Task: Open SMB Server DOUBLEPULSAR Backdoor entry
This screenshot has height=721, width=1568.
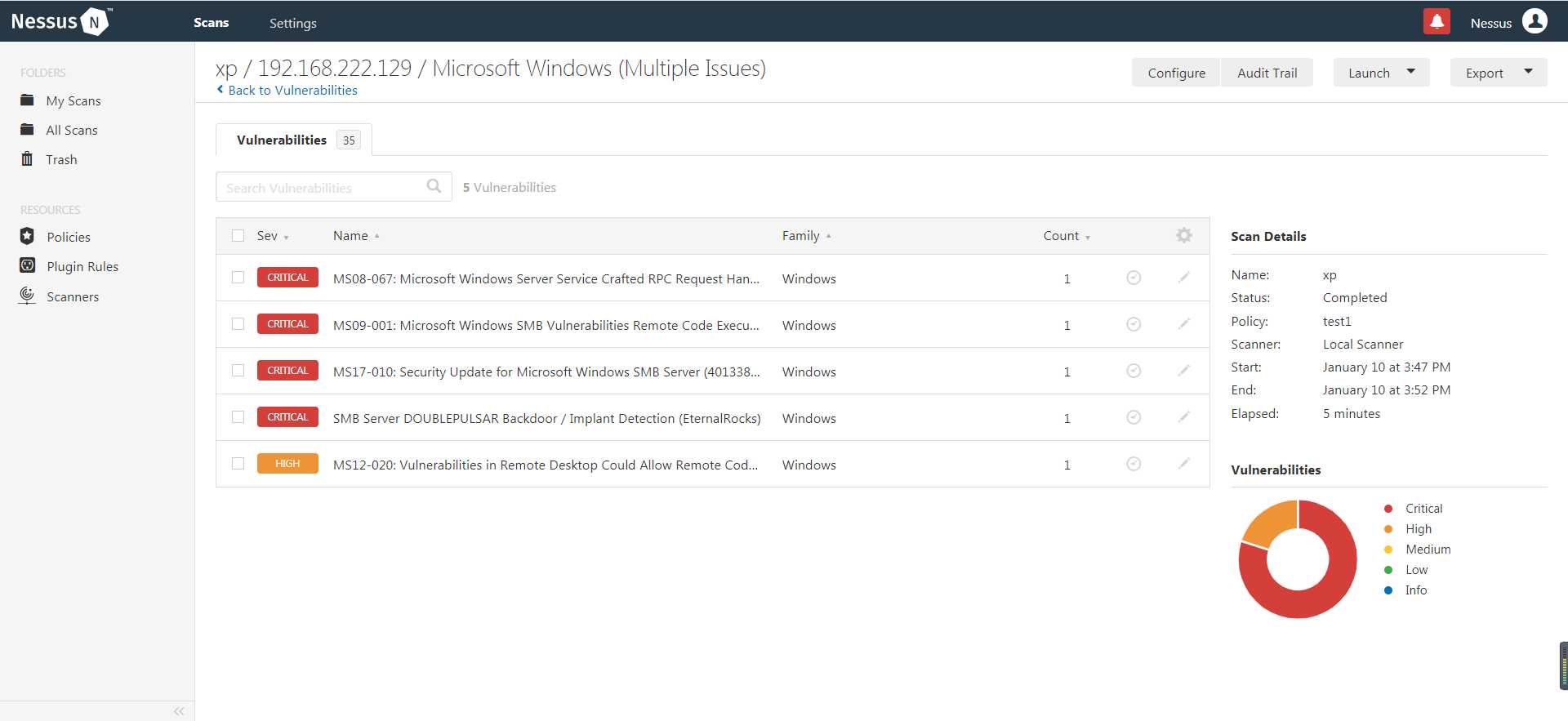Action: [546, 418]
